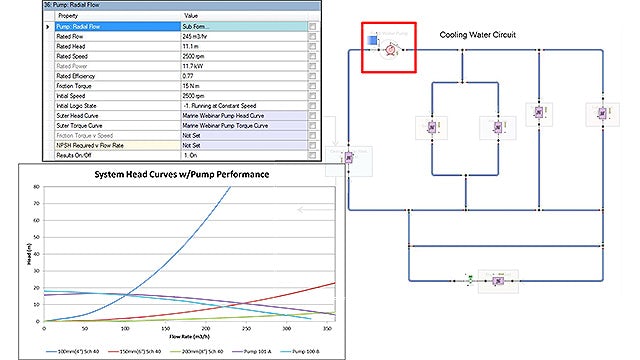Click the row selector arrow beside Pump: Radial Flow
The width and height of the screenshot is (640, 360).
(x=48, y=27)
